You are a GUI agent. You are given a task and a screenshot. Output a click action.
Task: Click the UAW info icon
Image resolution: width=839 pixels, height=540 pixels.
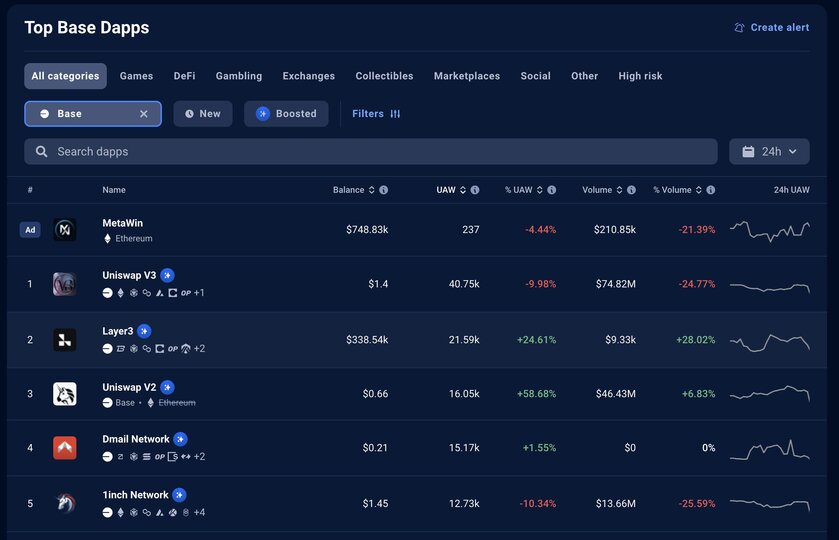[x=475, y=190]
